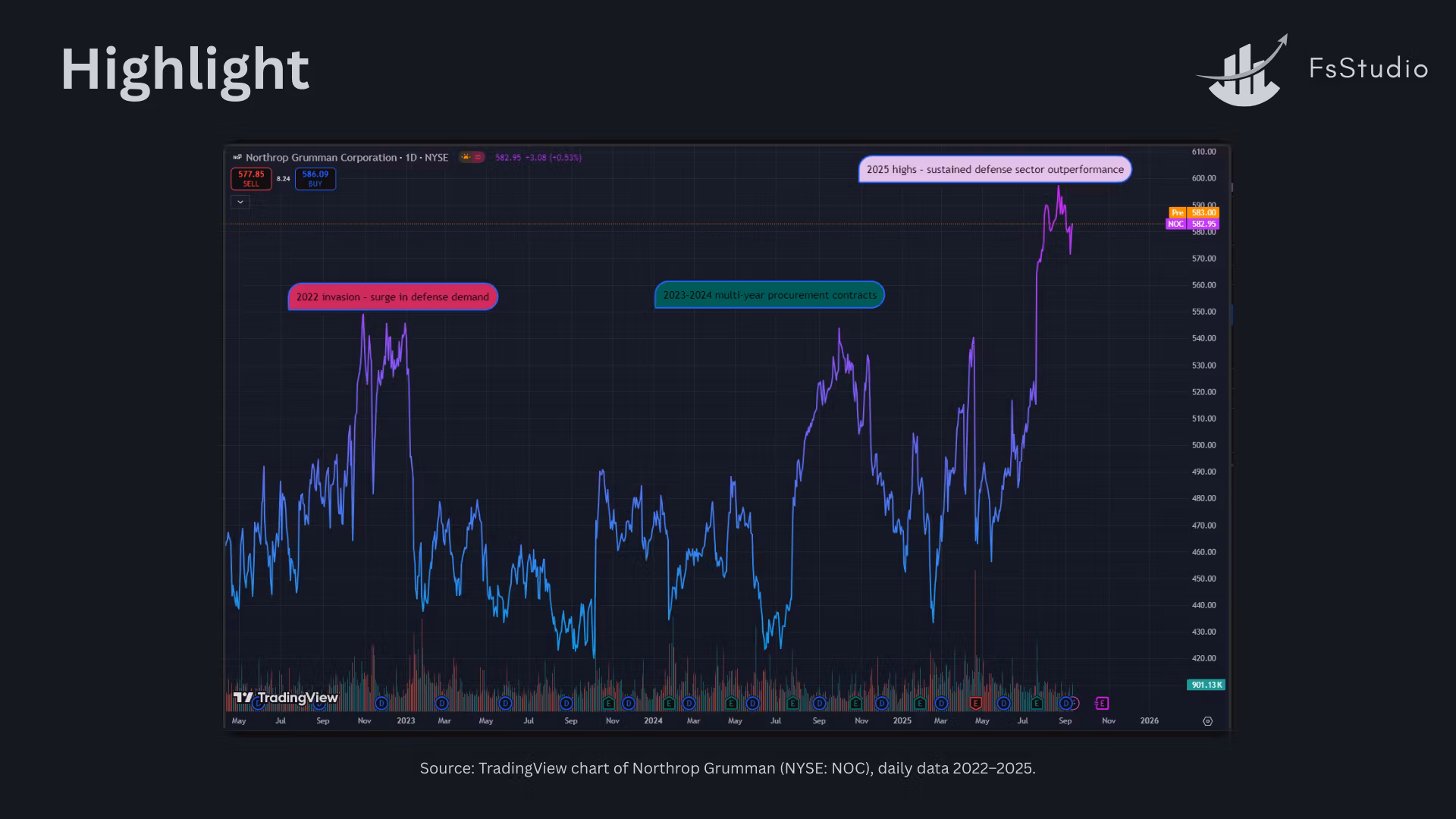Viewport: 1456px width, 819px height.
Task: Click the 2026 label on the time axis
Action: [1150, 721]
